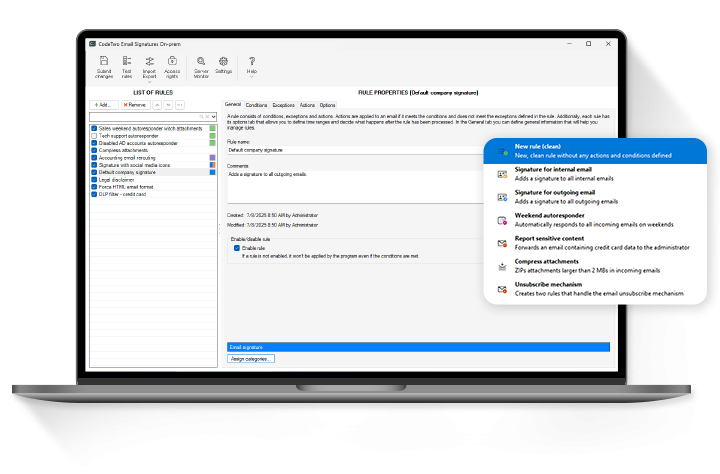Open the Exceptions tab
The image size is (720, 474).
(x=284, y=105)
